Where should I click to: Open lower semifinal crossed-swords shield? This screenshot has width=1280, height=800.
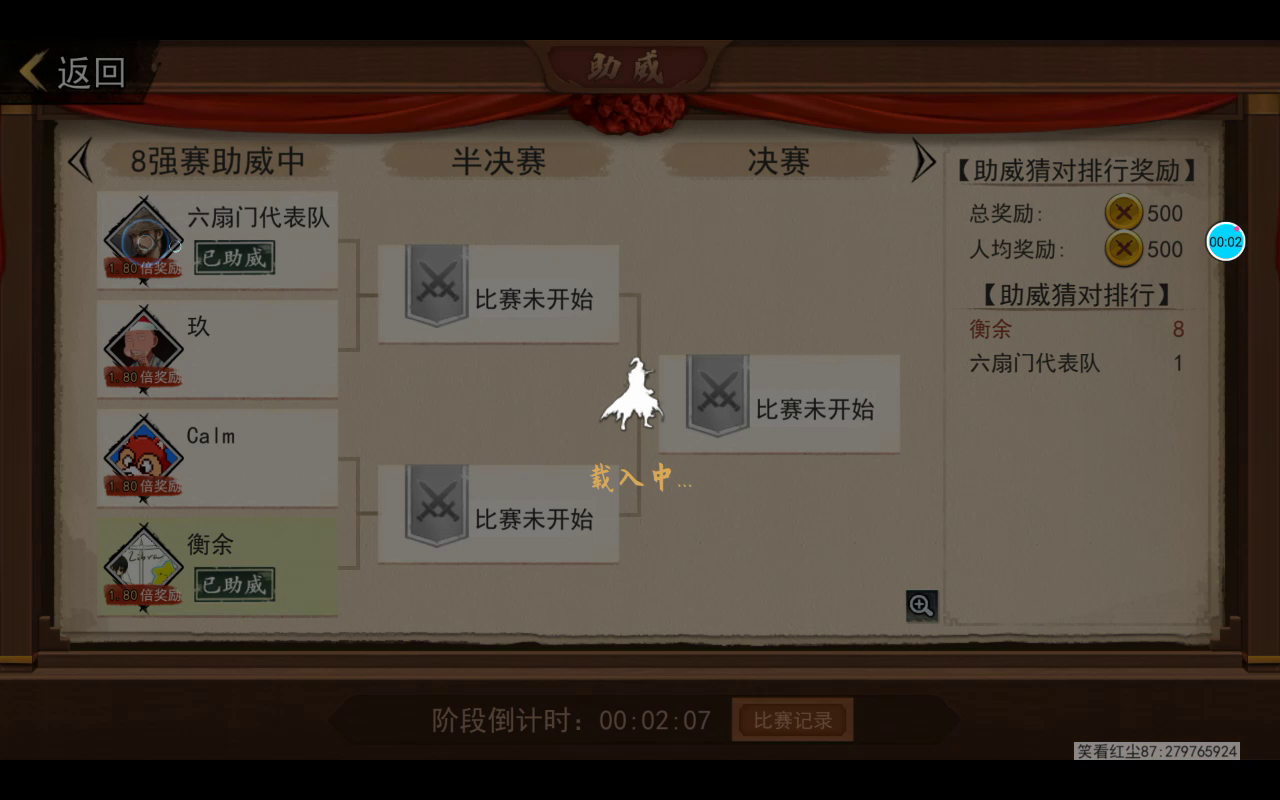pyautogui.click(x=437, y=506)
